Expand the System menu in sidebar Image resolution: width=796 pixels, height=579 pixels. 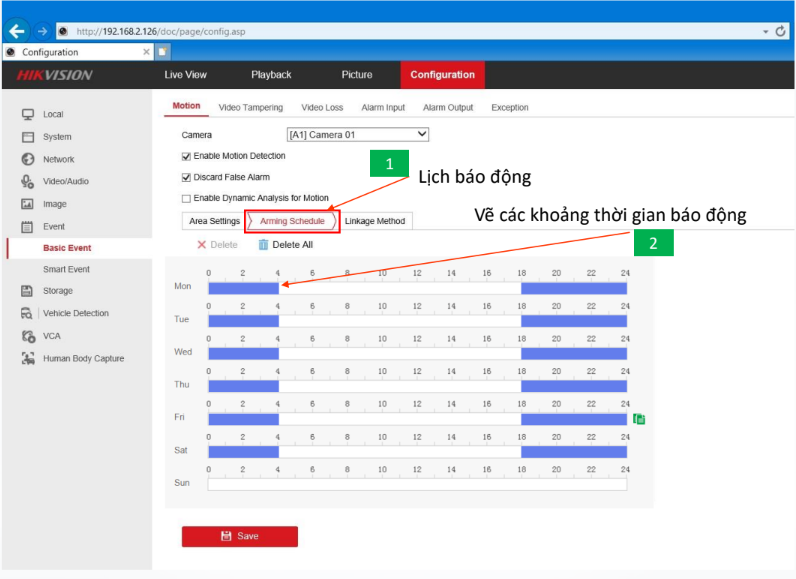56,137
